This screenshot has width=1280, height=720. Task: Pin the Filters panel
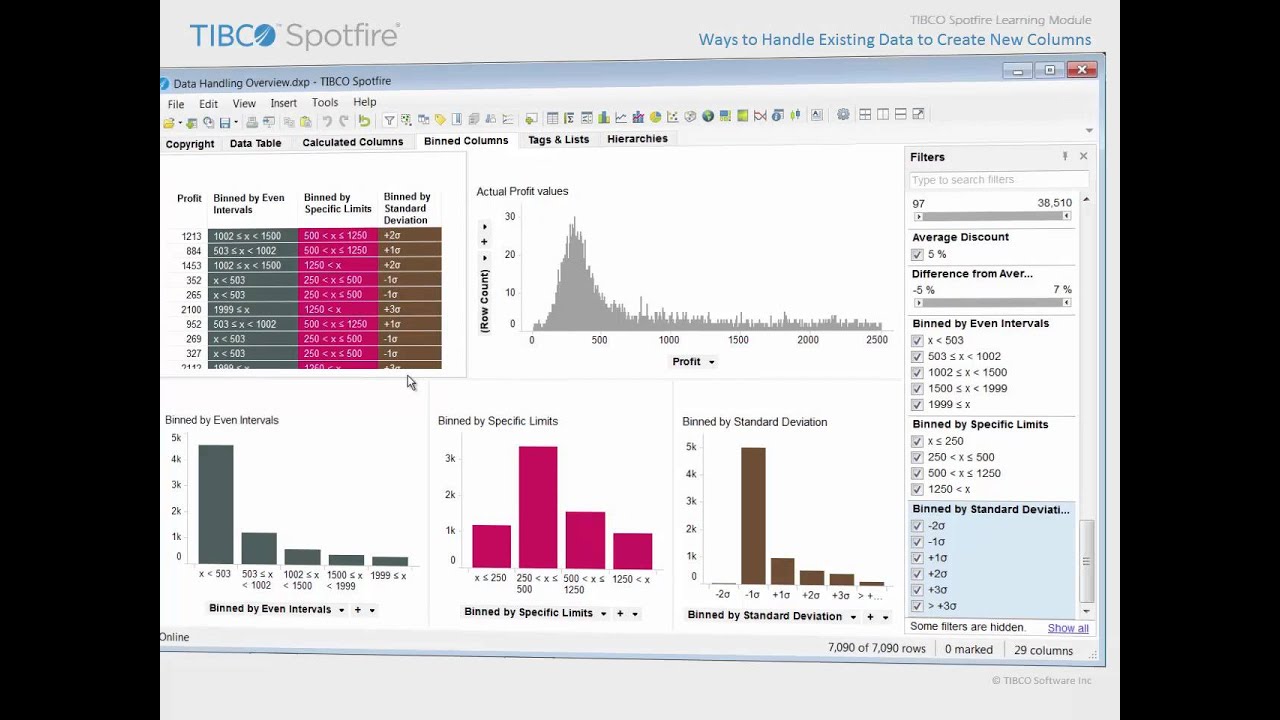pos(1065,156)
